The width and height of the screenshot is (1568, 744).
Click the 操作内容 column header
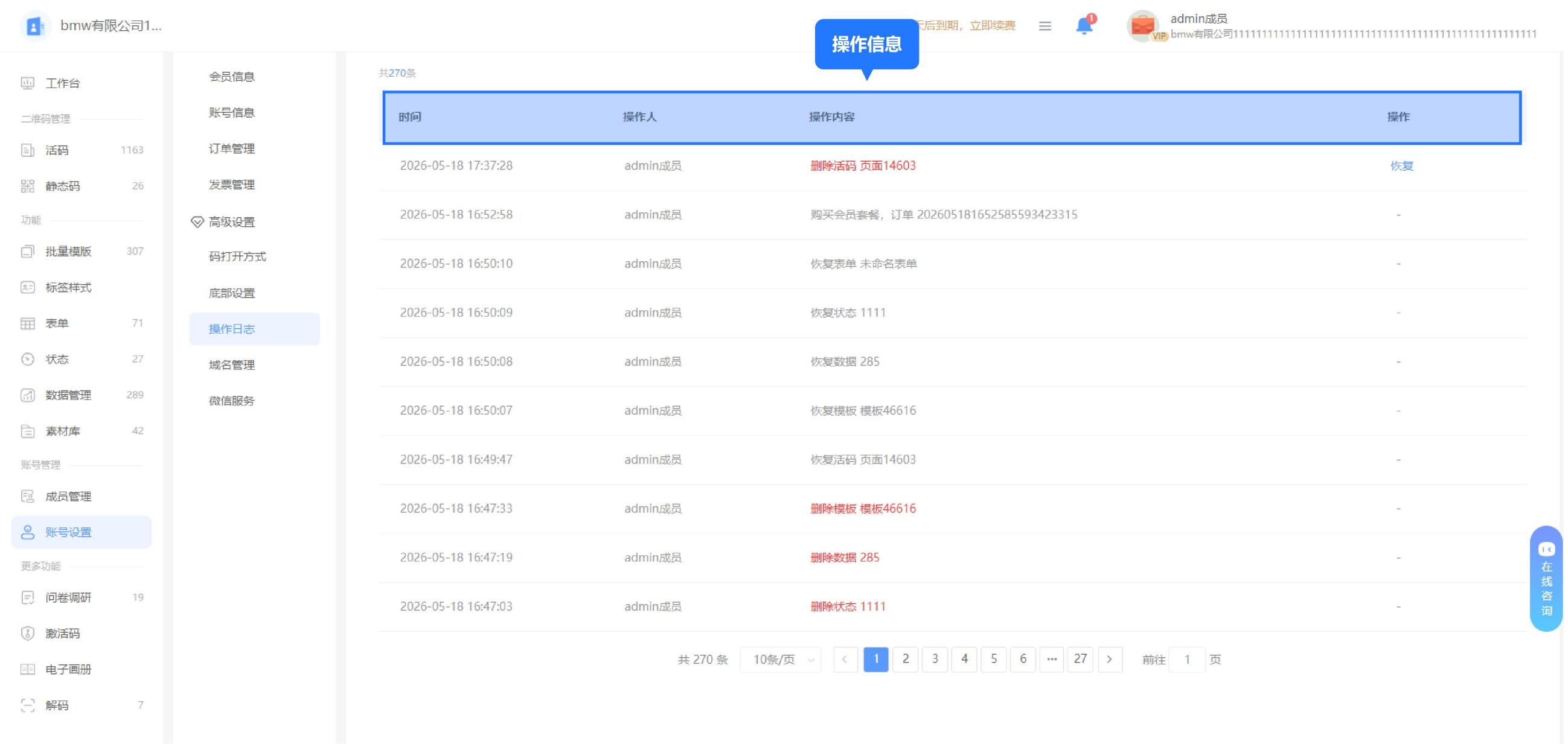831,117
